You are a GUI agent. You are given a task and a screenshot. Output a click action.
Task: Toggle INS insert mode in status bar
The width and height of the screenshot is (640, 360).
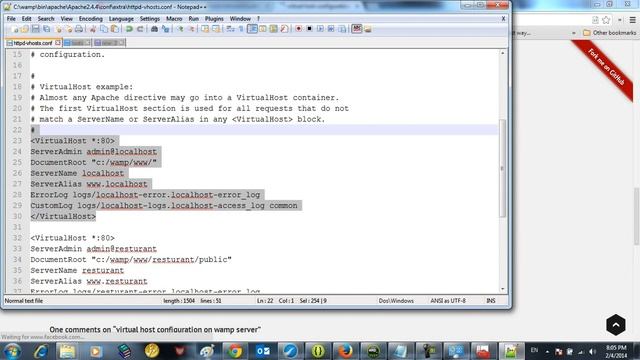[491, 301]
